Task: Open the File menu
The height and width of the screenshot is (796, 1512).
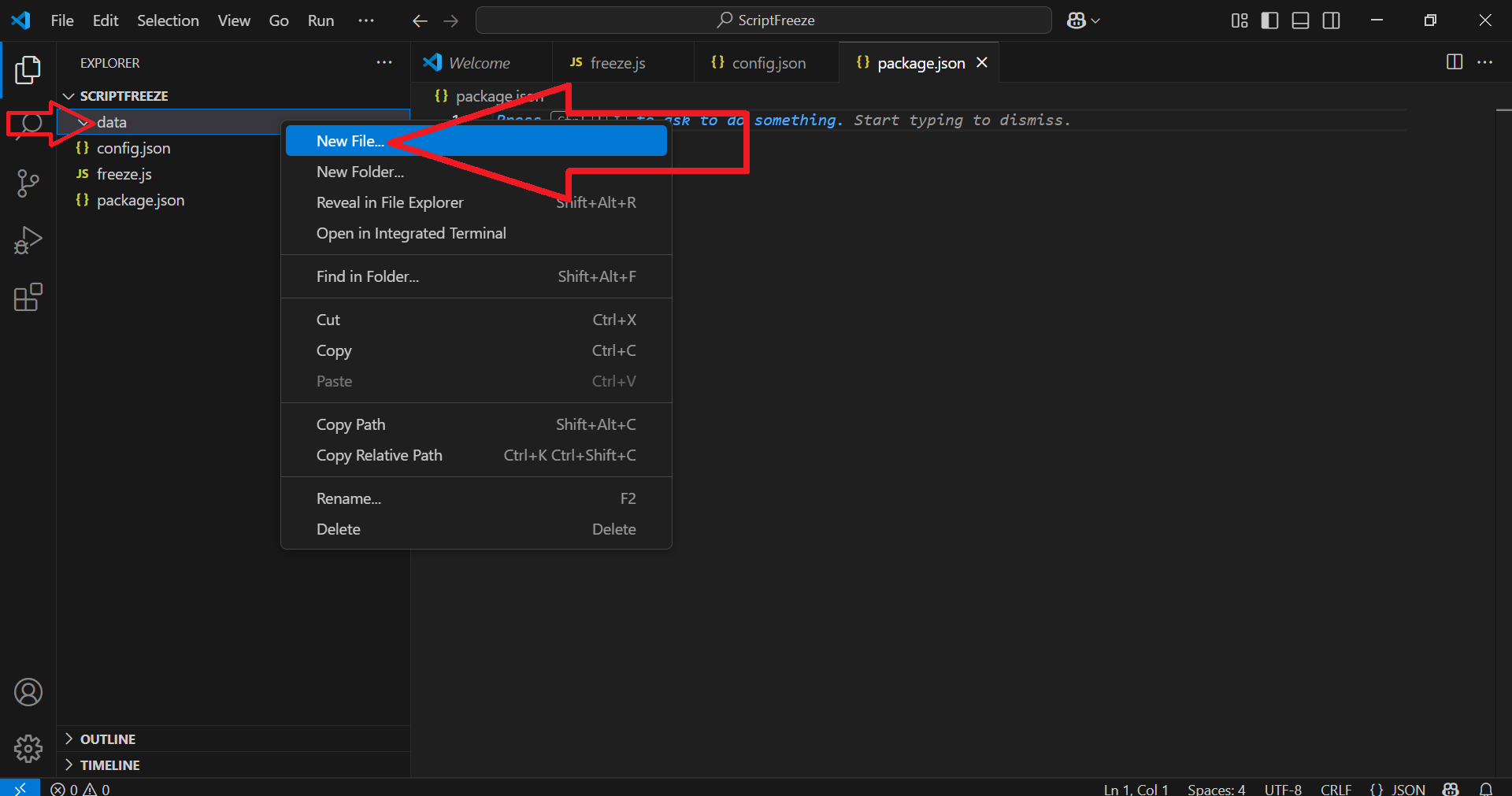Action: click(62, 20)
